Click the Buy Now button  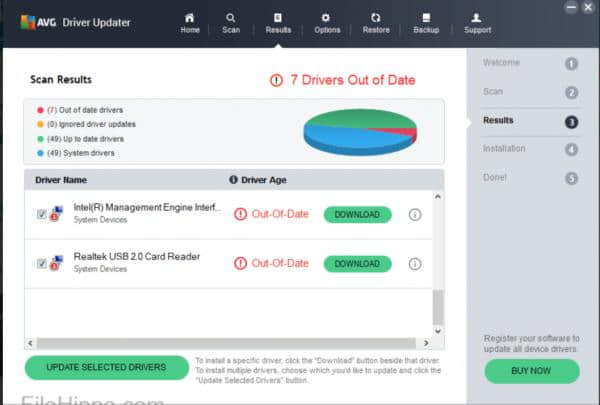(x=531, y=370)
